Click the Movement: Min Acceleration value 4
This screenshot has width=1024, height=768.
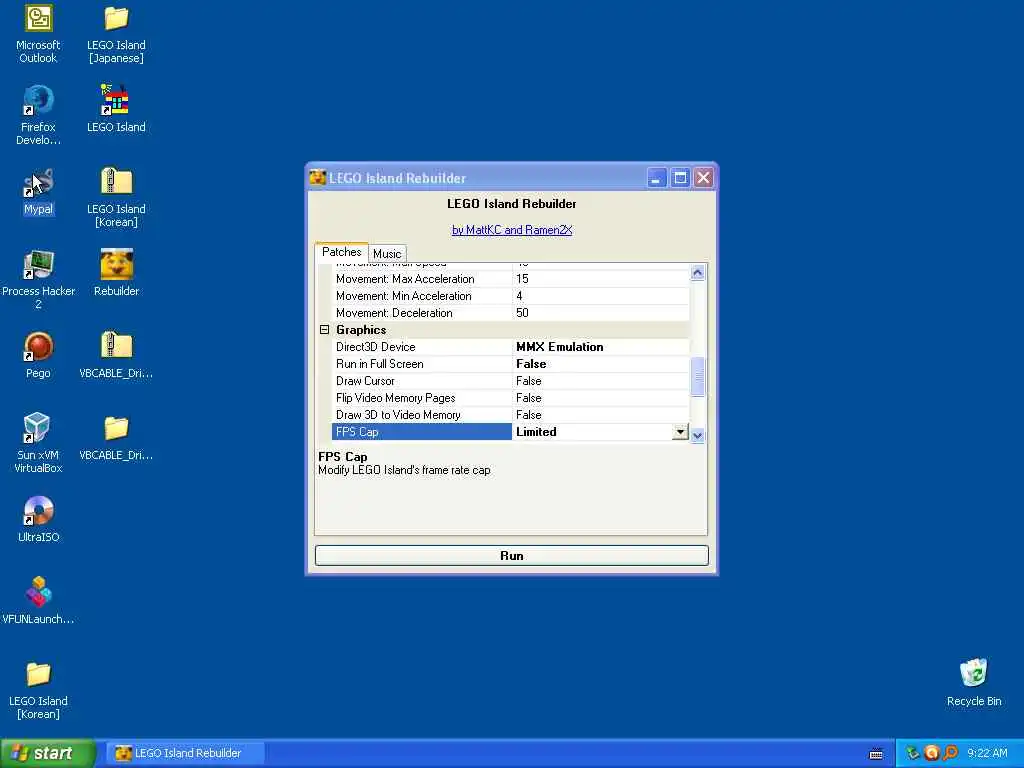coord(601,296)
